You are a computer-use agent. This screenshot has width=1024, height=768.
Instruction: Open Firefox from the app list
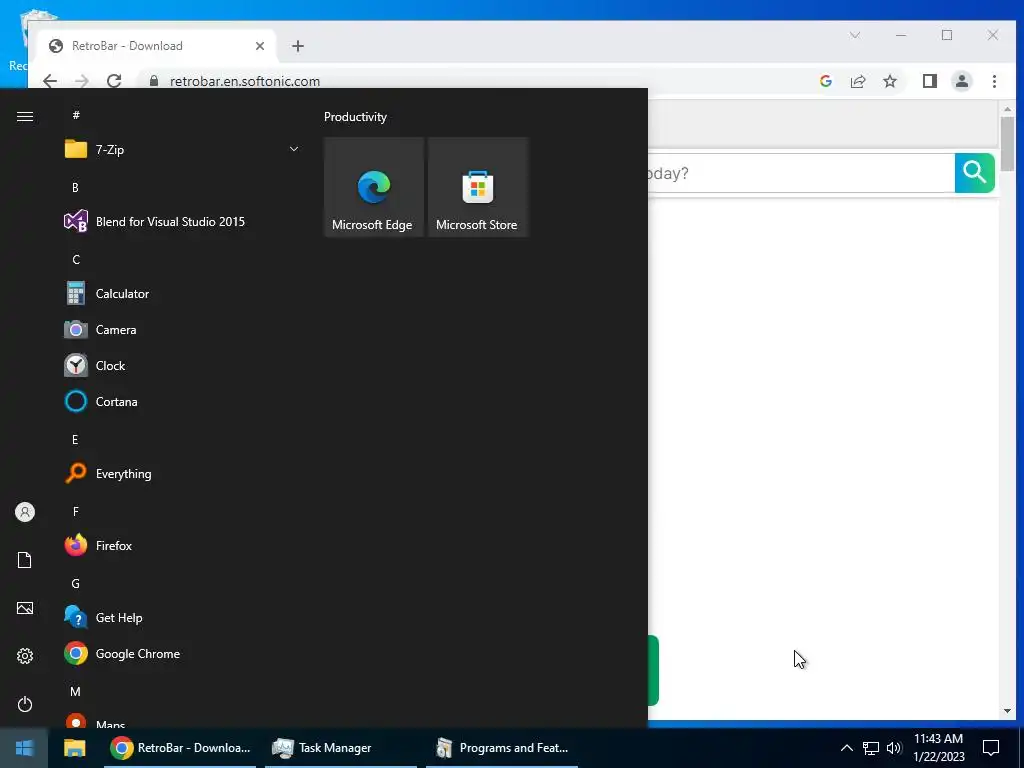pyautogui.click(x=182, y=545)
